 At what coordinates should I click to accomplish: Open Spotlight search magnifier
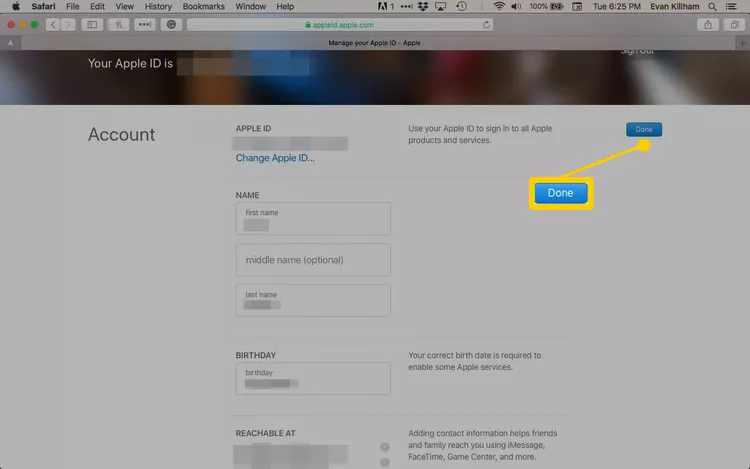(712, 6)
